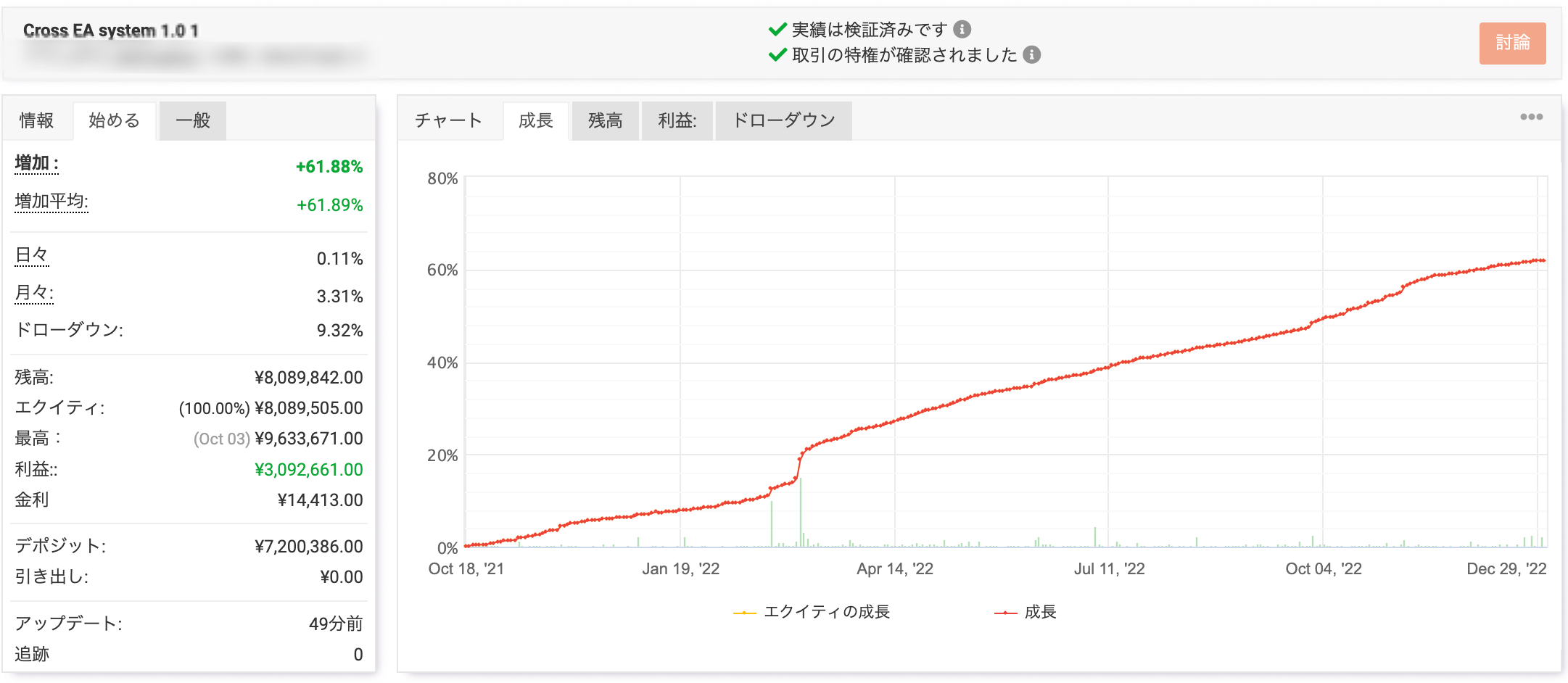This screenshot has width=1568, height=683.
Task: Click the 3.31% monthly value
Action: click(340, 297)
